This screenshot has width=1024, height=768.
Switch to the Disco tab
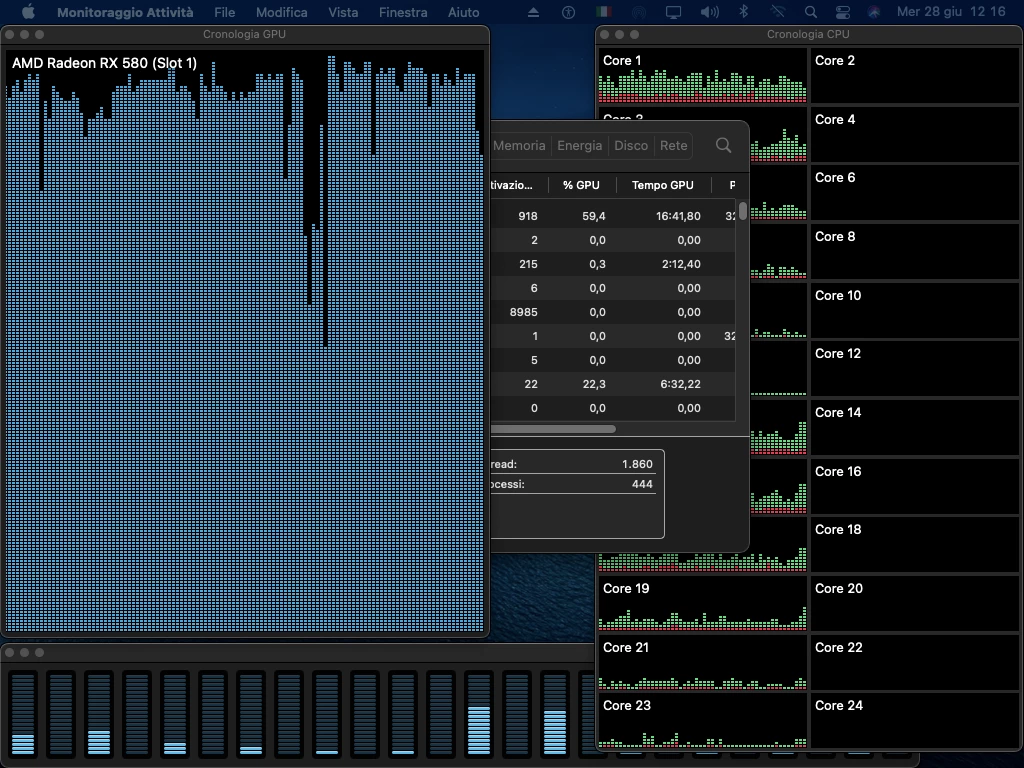coord(631,146)
